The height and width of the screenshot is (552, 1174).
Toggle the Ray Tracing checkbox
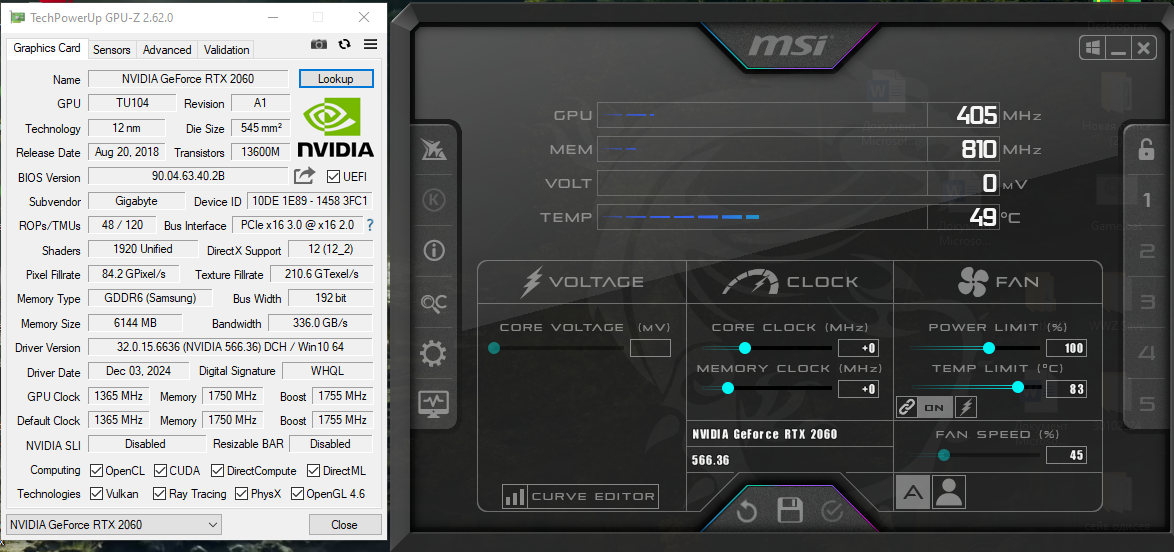tap(159, 494)
